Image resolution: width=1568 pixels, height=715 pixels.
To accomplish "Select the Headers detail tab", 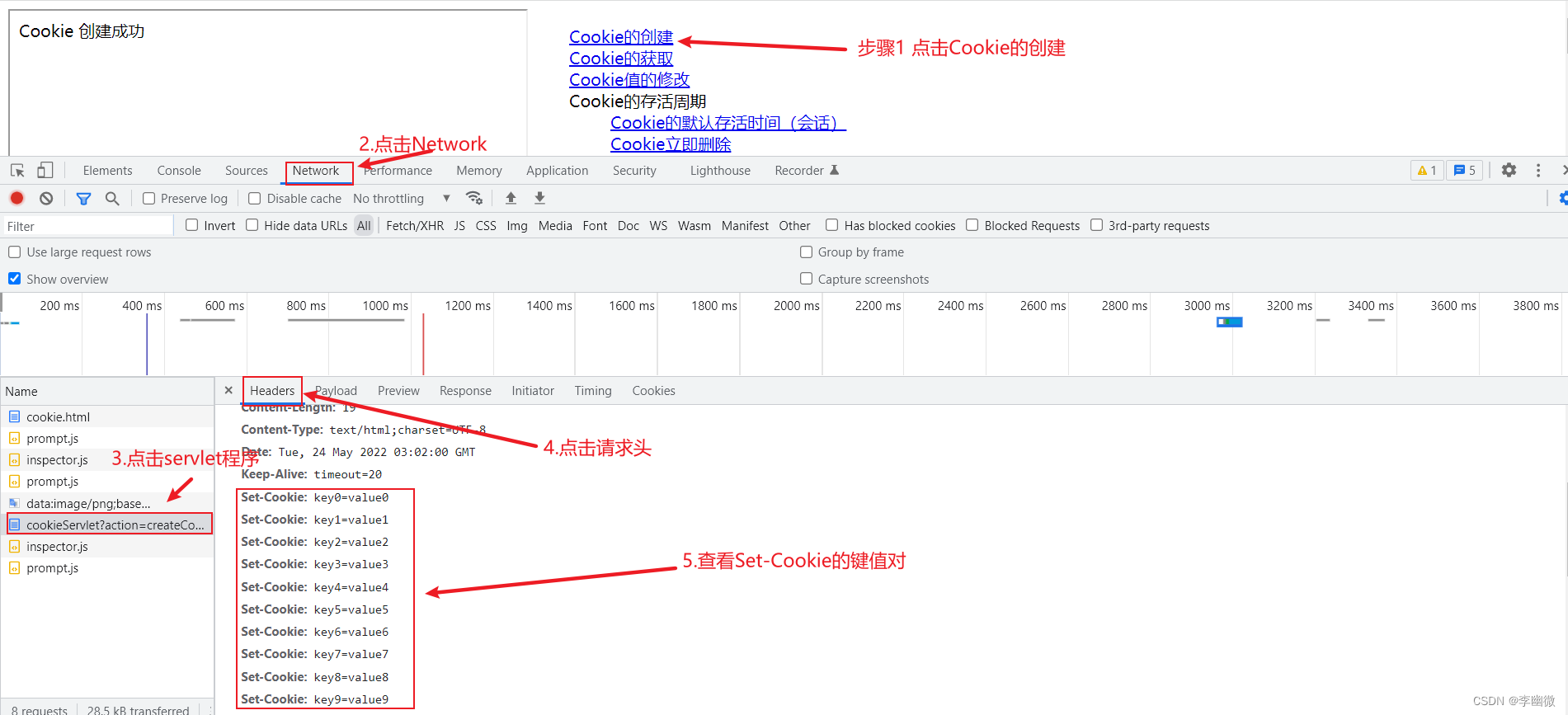I will point(272,391).
